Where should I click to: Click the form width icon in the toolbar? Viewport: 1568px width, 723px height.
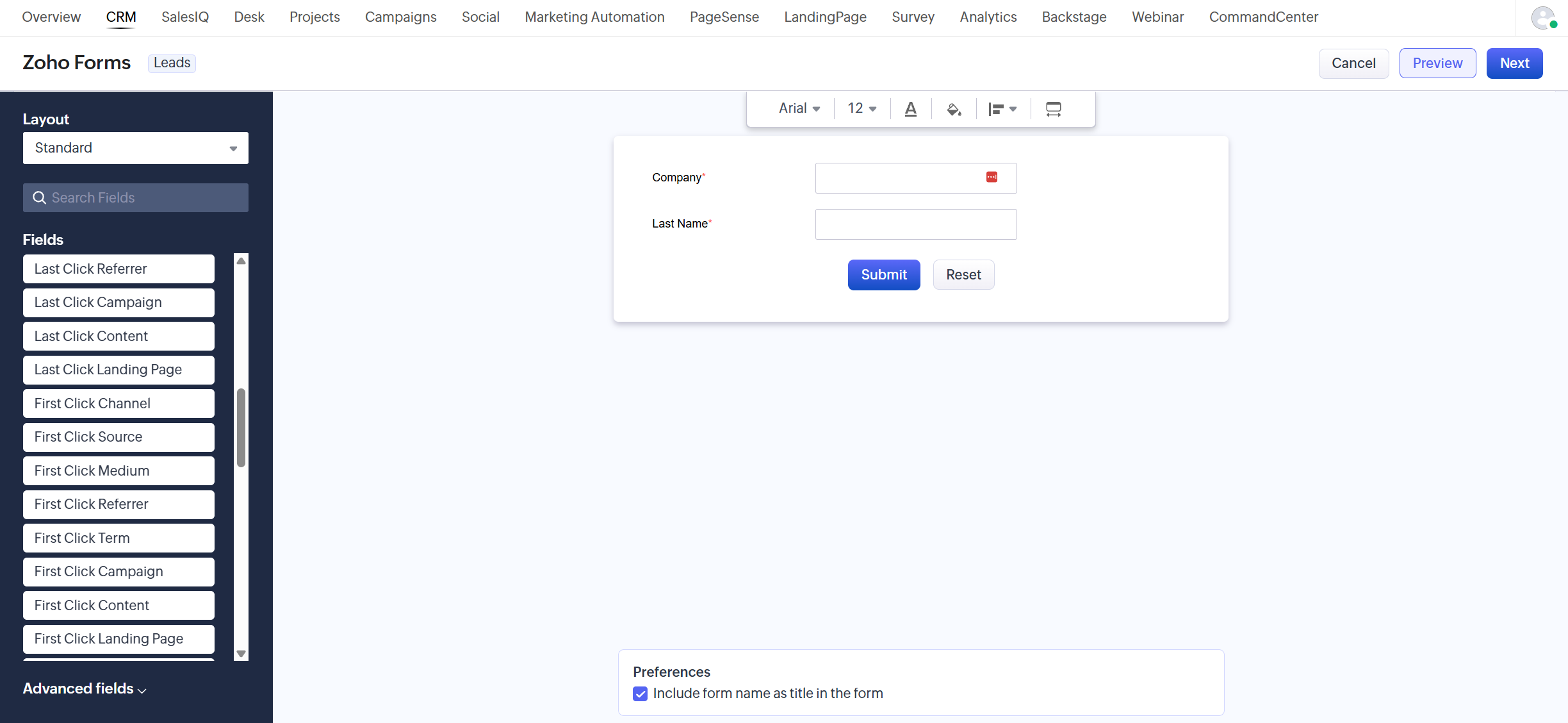point(1054,109)
